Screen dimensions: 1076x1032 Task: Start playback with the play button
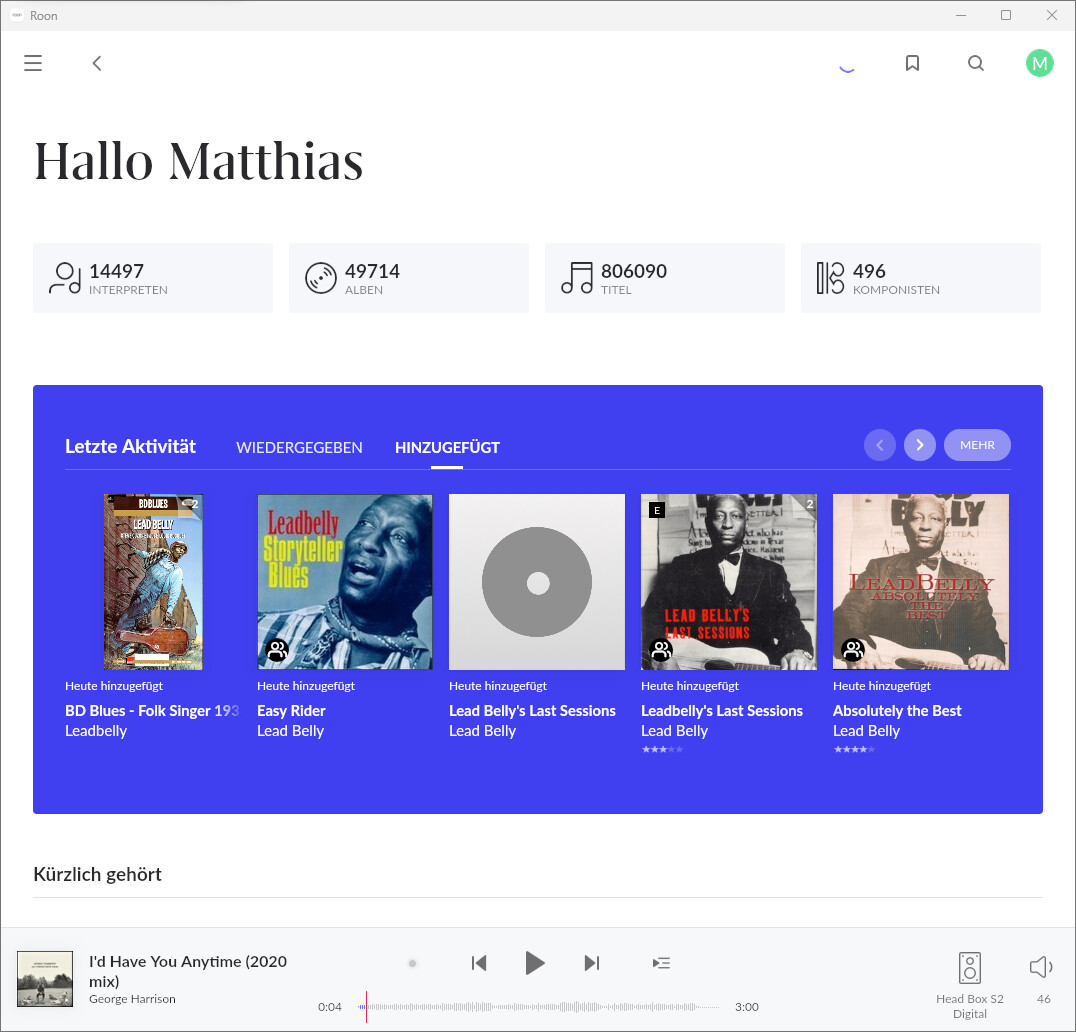(x=535, y=963)
